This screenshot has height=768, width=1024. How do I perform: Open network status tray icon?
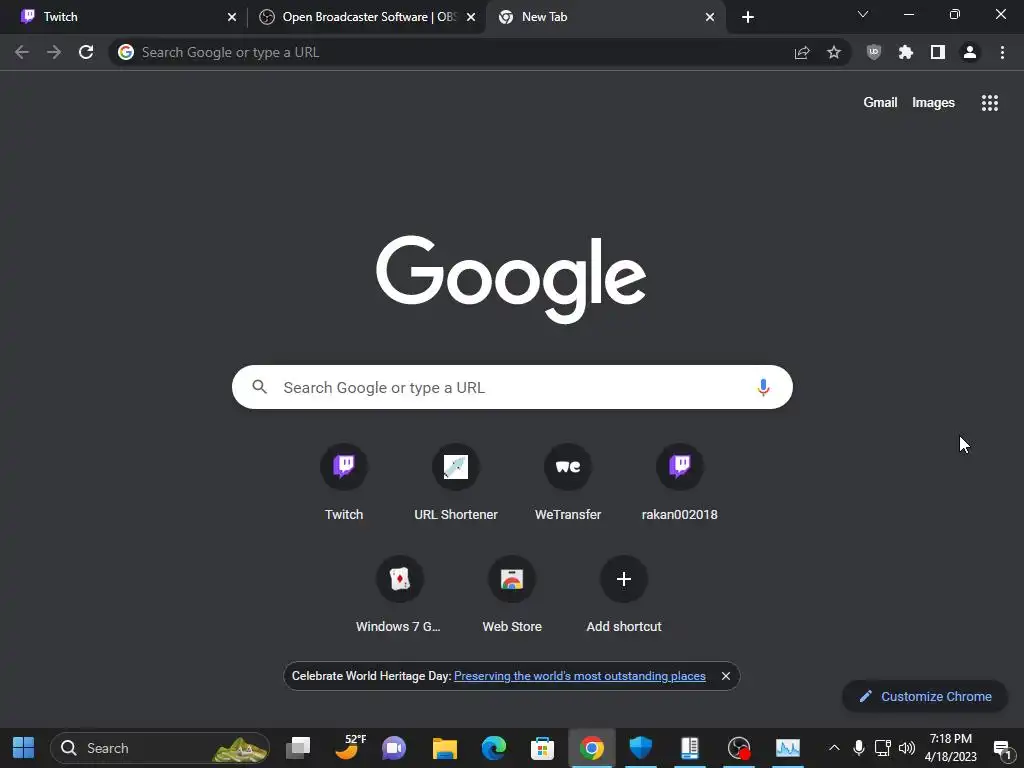coord(882,748)
